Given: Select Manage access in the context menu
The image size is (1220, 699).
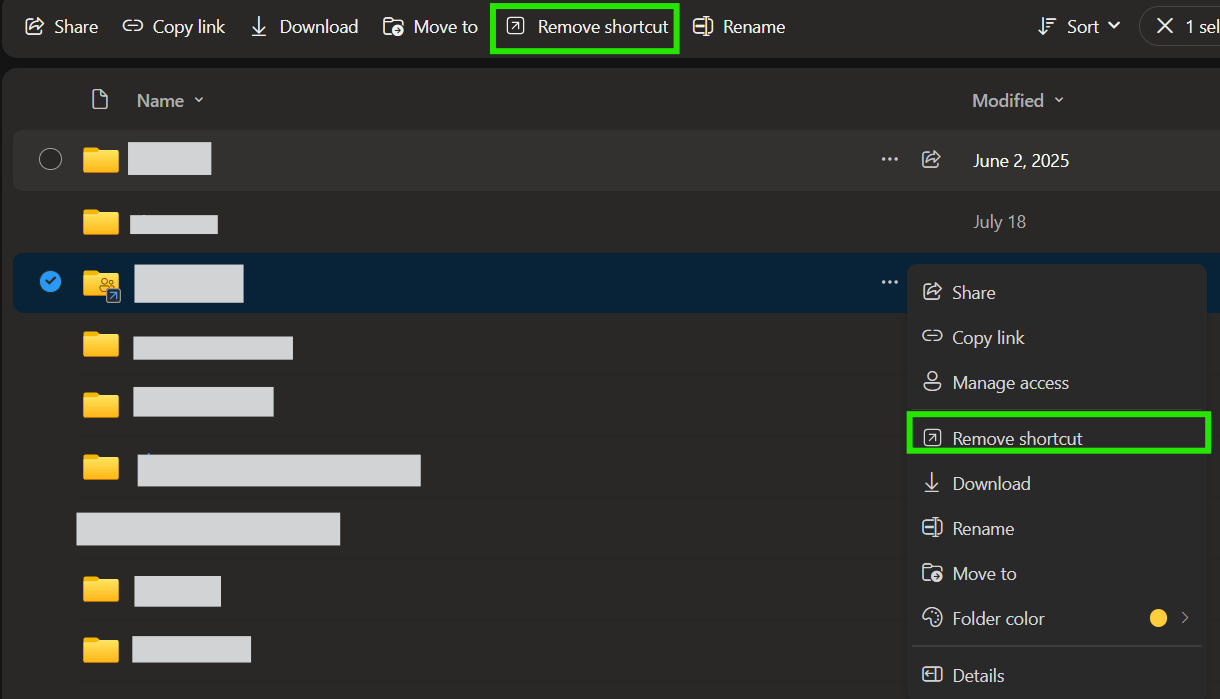Looking at the screenshot, I should point(1057,382).
